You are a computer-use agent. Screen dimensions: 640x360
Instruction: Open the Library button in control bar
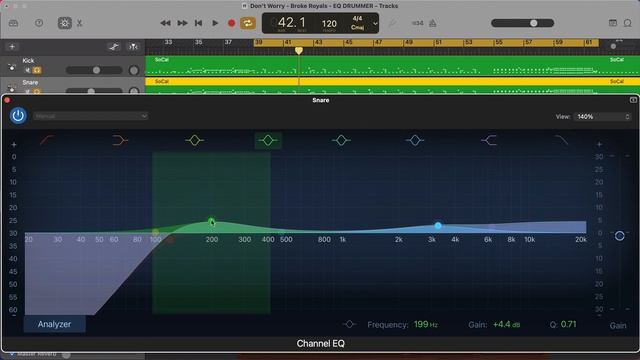[x=13, y=23]
